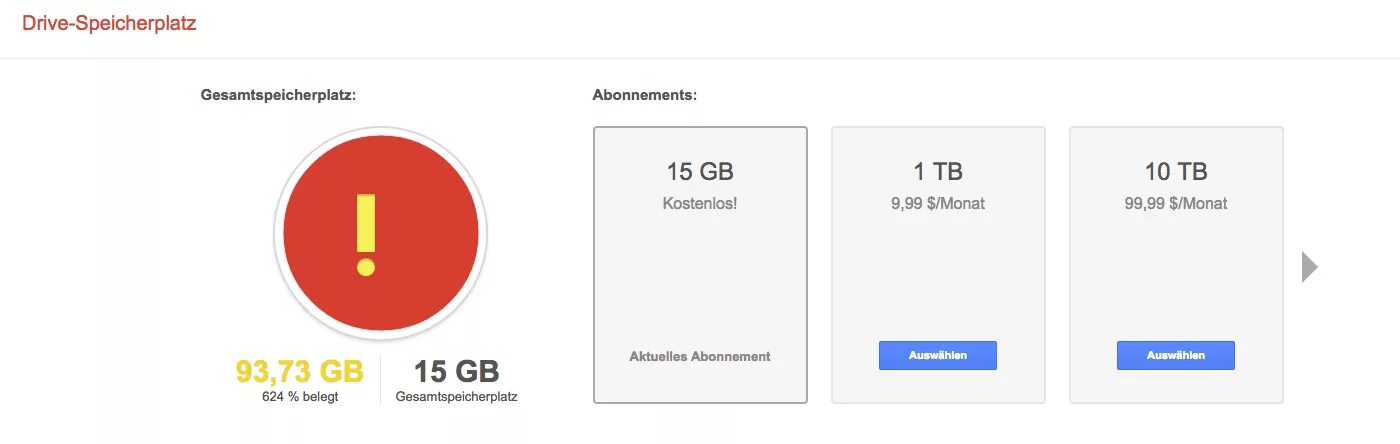Show more plans with the right arrow

[x=1310, y=267]
